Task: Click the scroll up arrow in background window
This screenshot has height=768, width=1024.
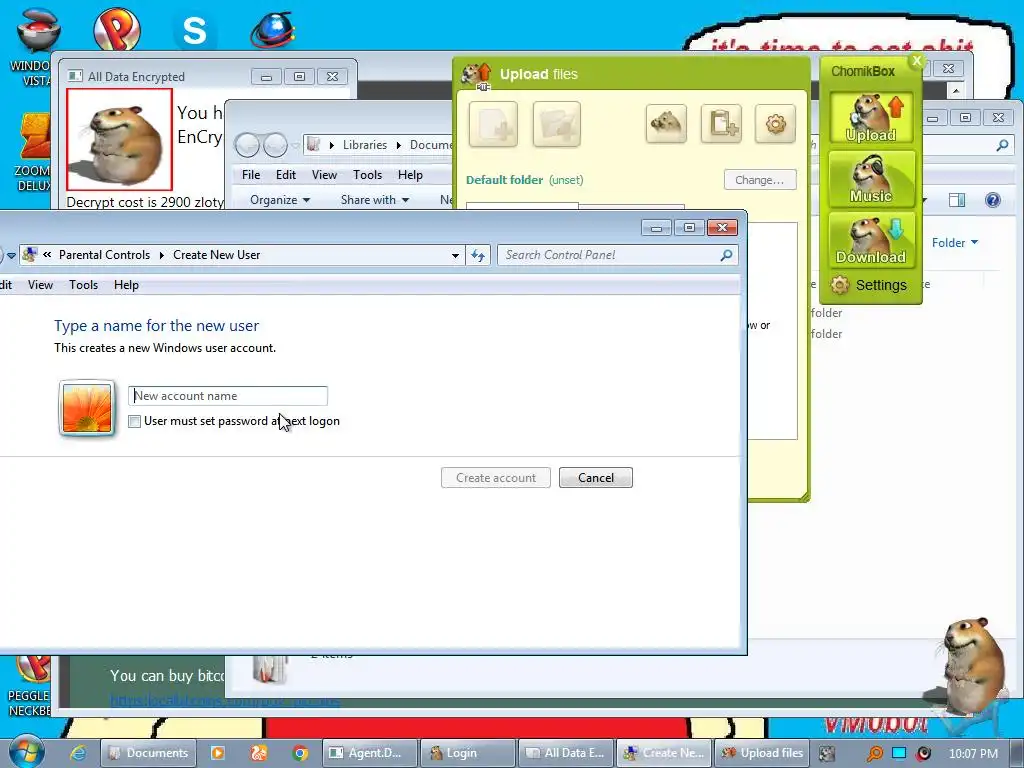Action: [955, 90]
